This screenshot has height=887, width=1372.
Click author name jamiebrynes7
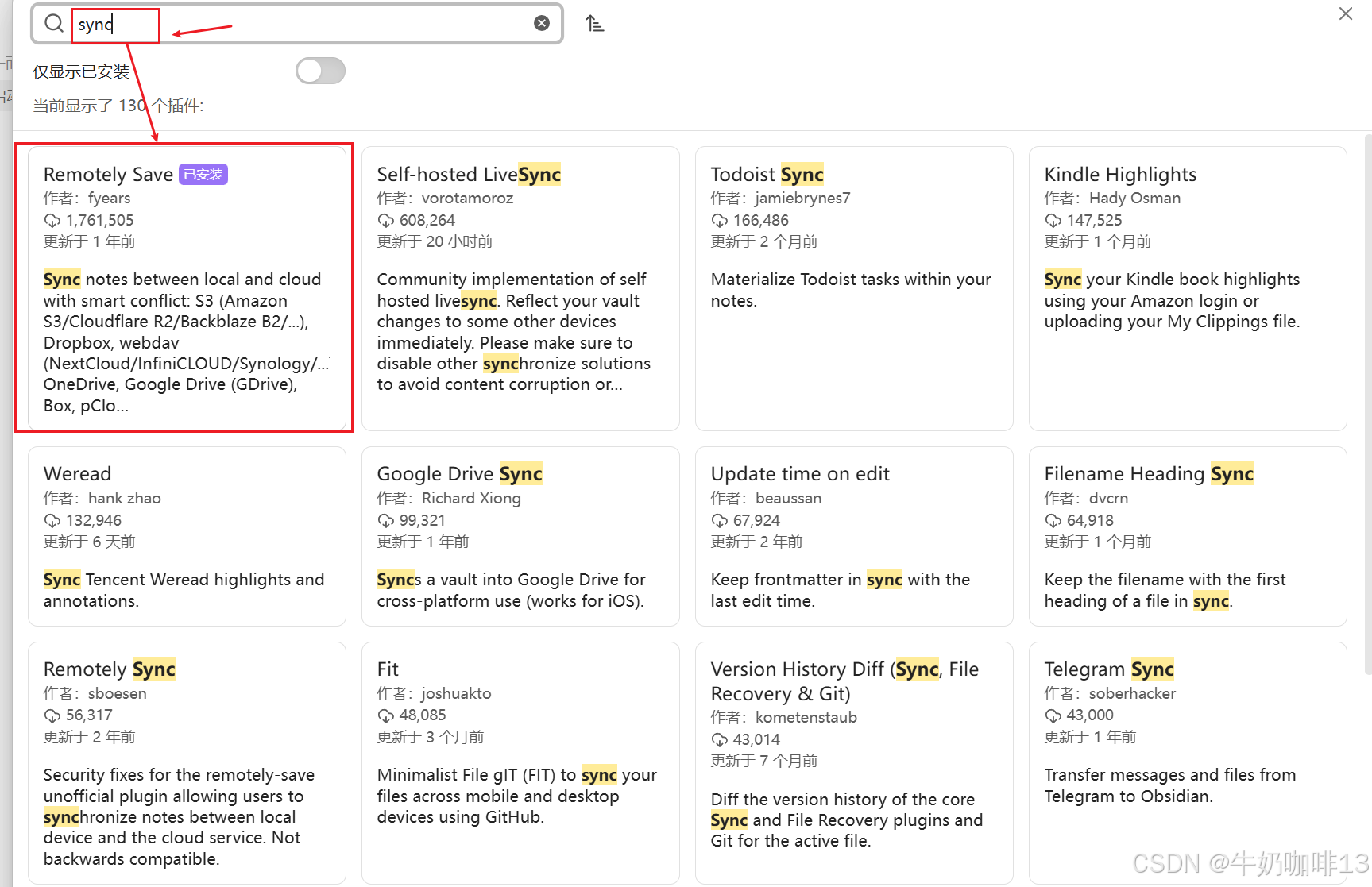[x=802, y=199]
